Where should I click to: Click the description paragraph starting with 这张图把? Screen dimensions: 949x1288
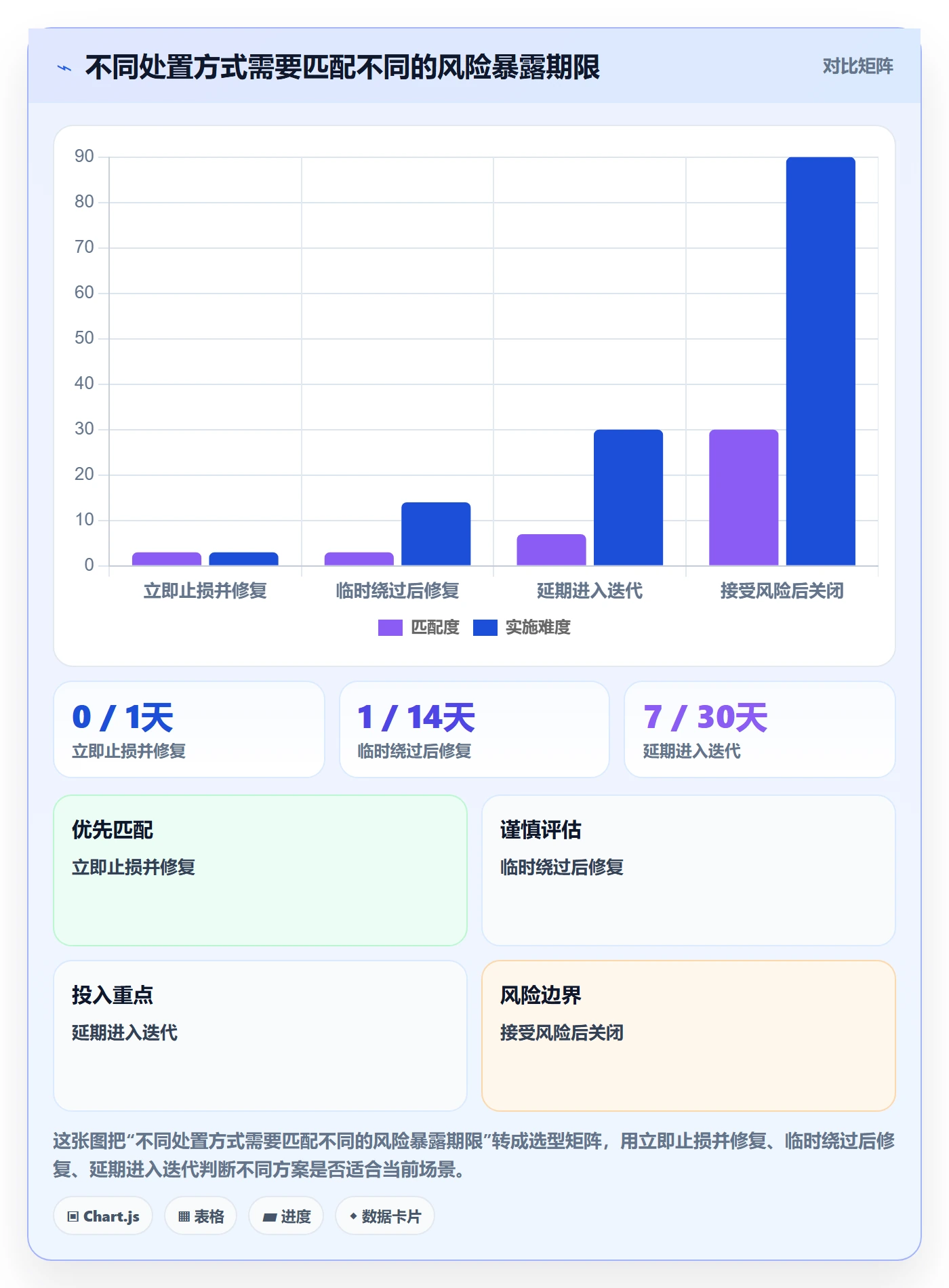click(474, 1155)
